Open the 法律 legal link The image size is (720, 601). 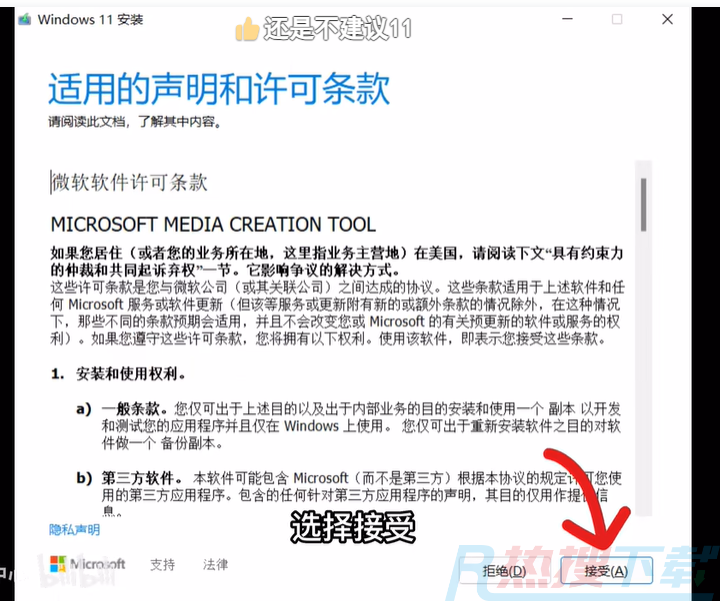[215, 564]
